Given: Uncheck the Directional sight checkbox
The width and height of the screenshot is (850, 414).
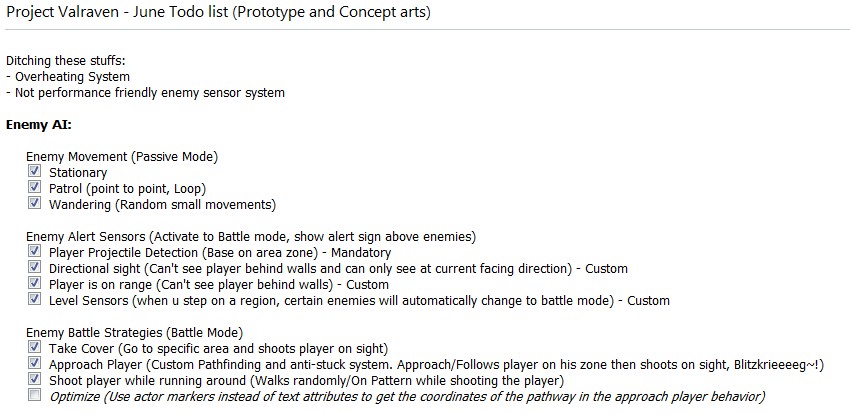Looking at the screenshot, I should [36, 268].
